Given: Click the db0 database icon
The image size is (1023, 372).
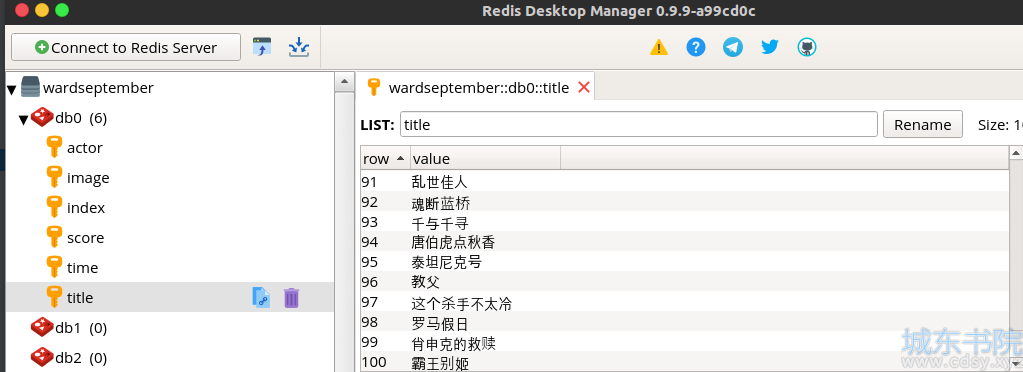Looking at the screenshot, I should tap(42, 117).
